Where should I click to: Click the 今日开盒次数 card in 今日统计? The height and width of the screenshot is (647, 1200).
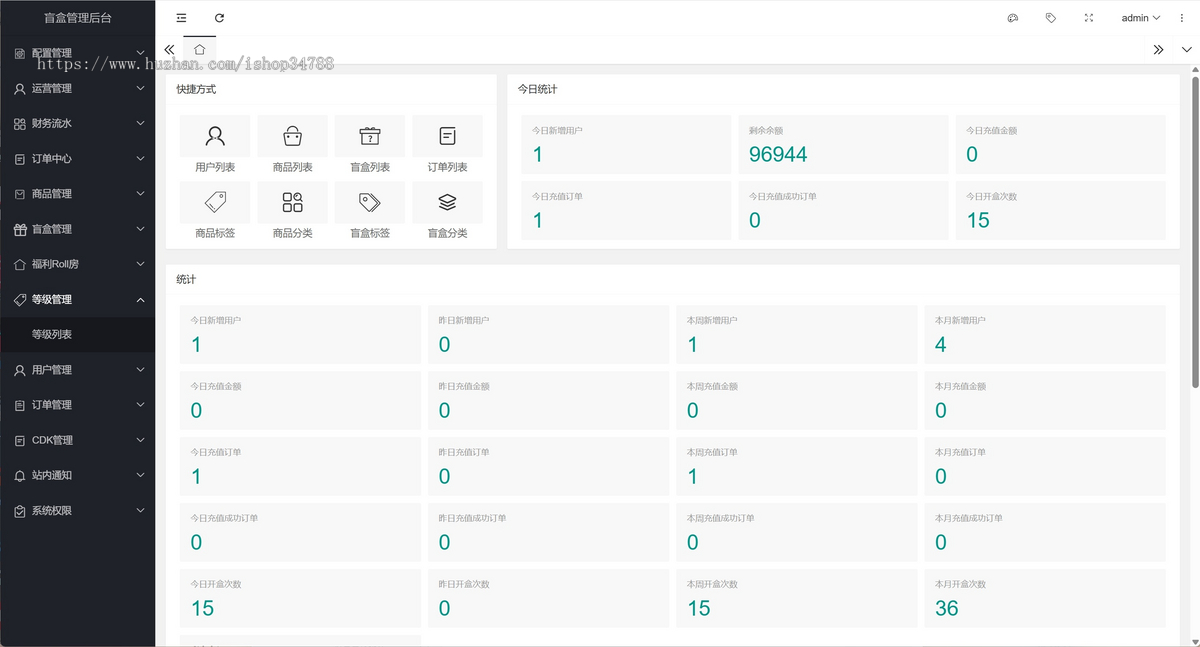click(x=1061, y=210)
